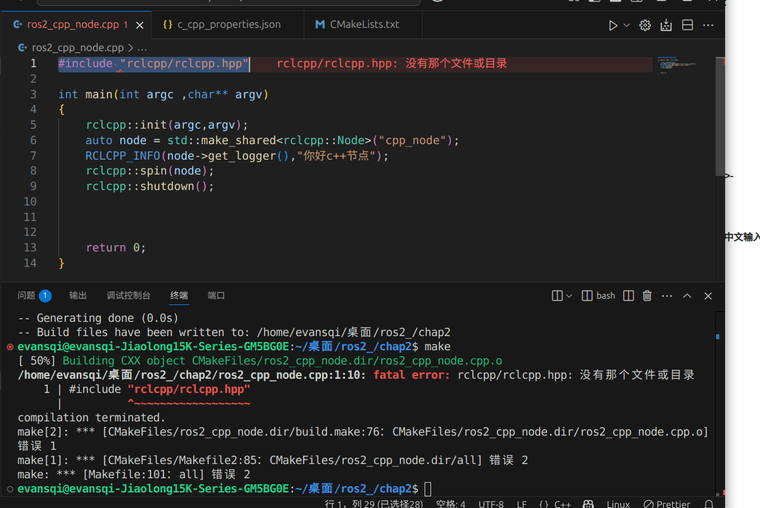This screenshot has width=760, height=508.
Task: Click terminal input cursor at last prompt
Action: 428,489
